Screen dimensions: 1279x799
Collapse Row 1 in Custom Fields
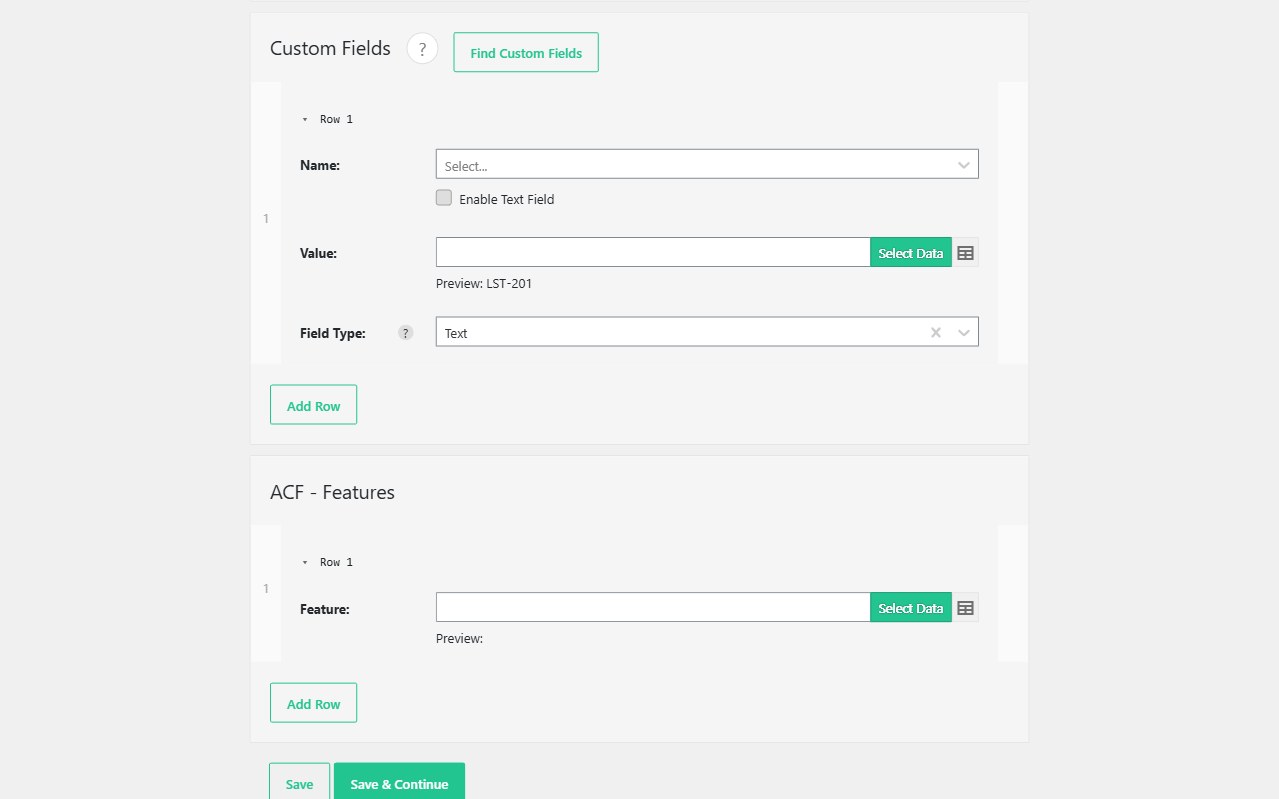pyautogui.click(x=305, y=119)
